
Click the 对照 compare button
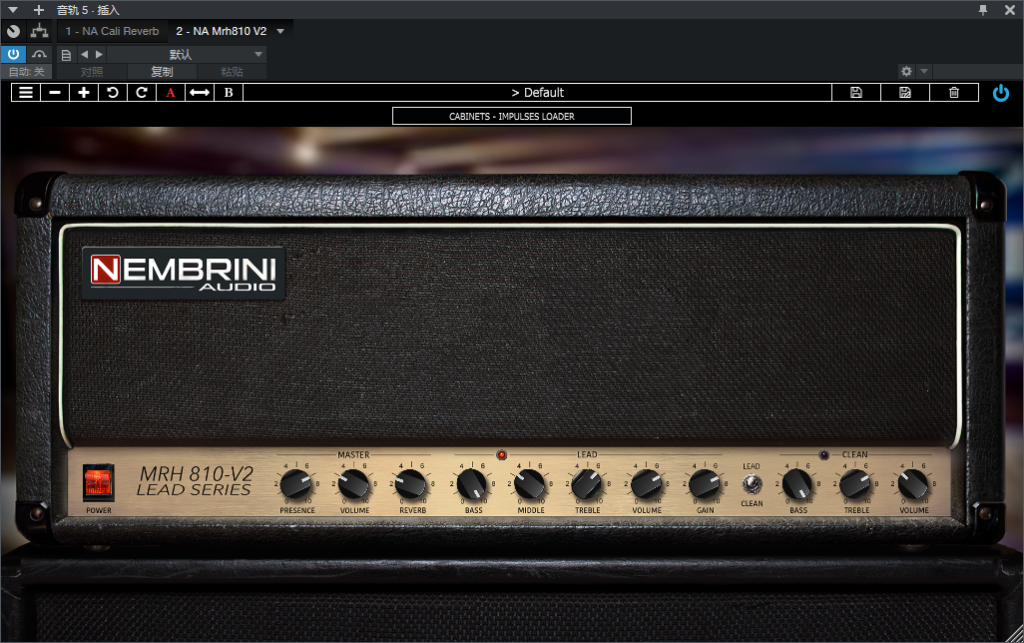[x=92, y=72]
